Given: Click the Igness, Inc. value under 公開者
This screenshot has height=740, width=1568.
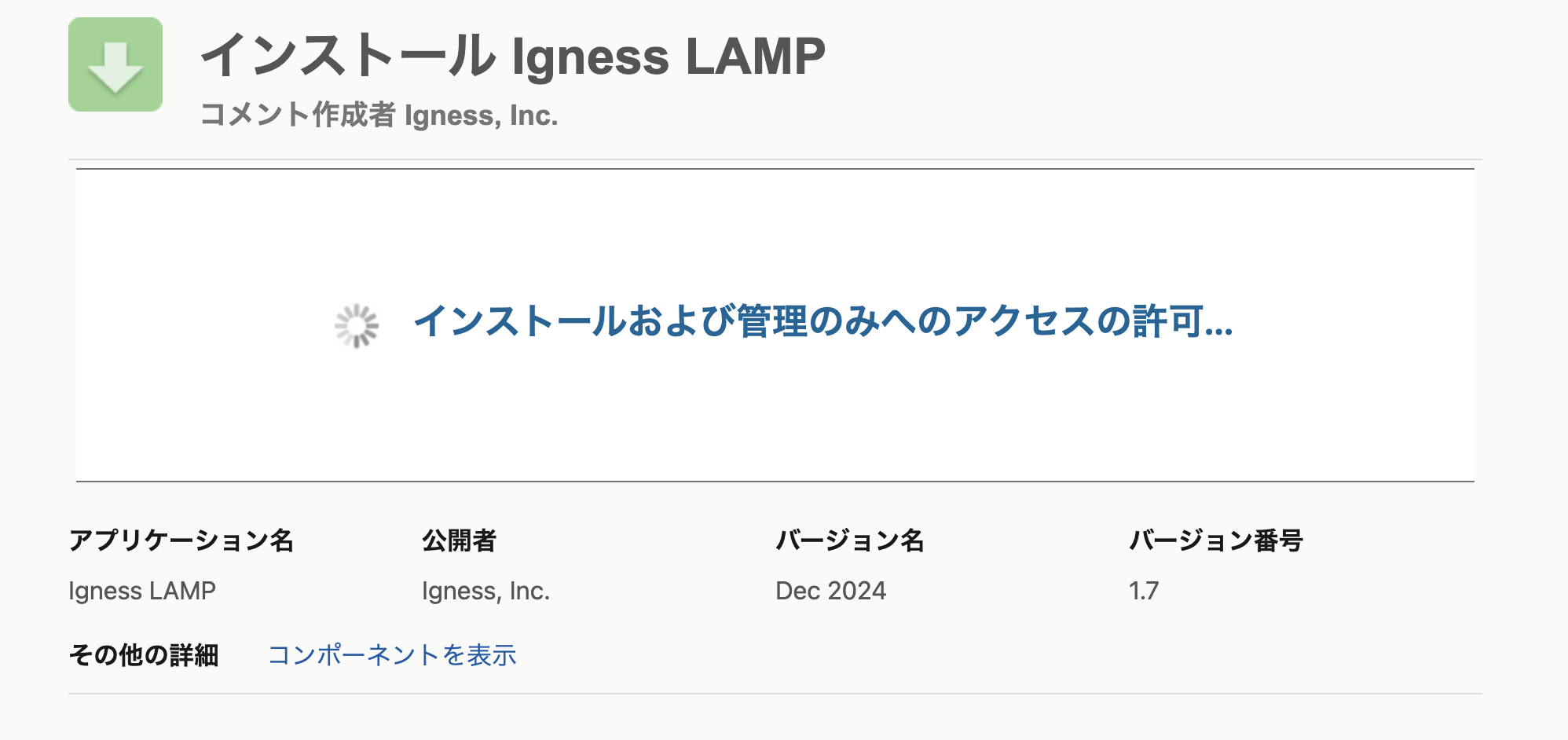Looking at the screenshot, I should [x=485, y=591].
